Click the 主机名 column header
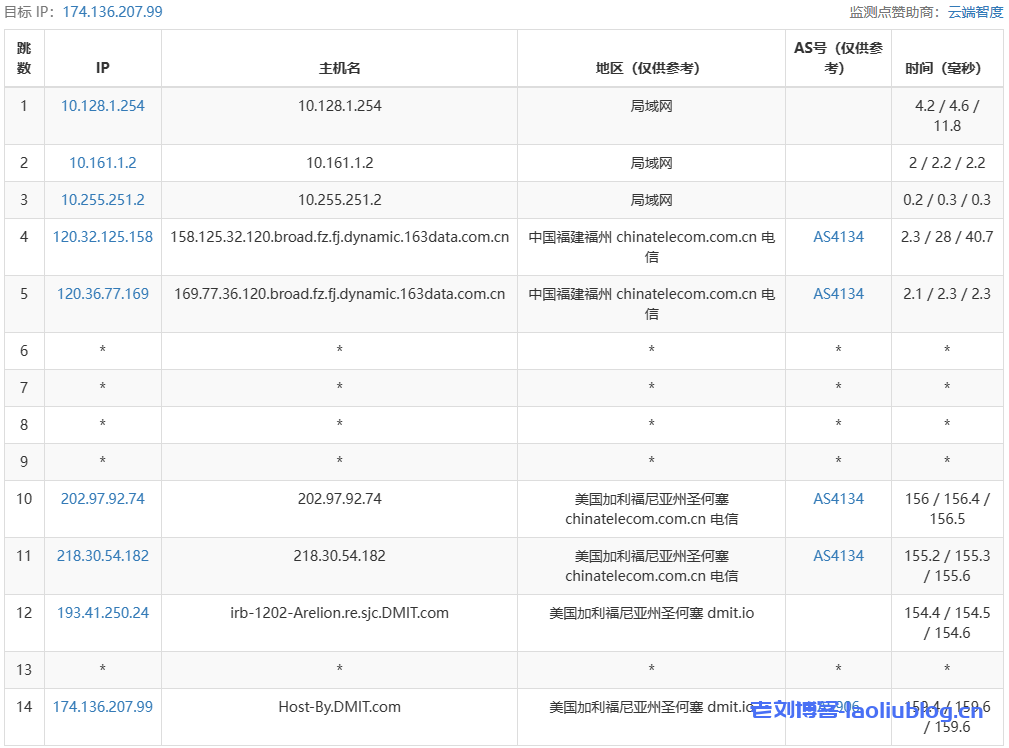 coord(339,68)
